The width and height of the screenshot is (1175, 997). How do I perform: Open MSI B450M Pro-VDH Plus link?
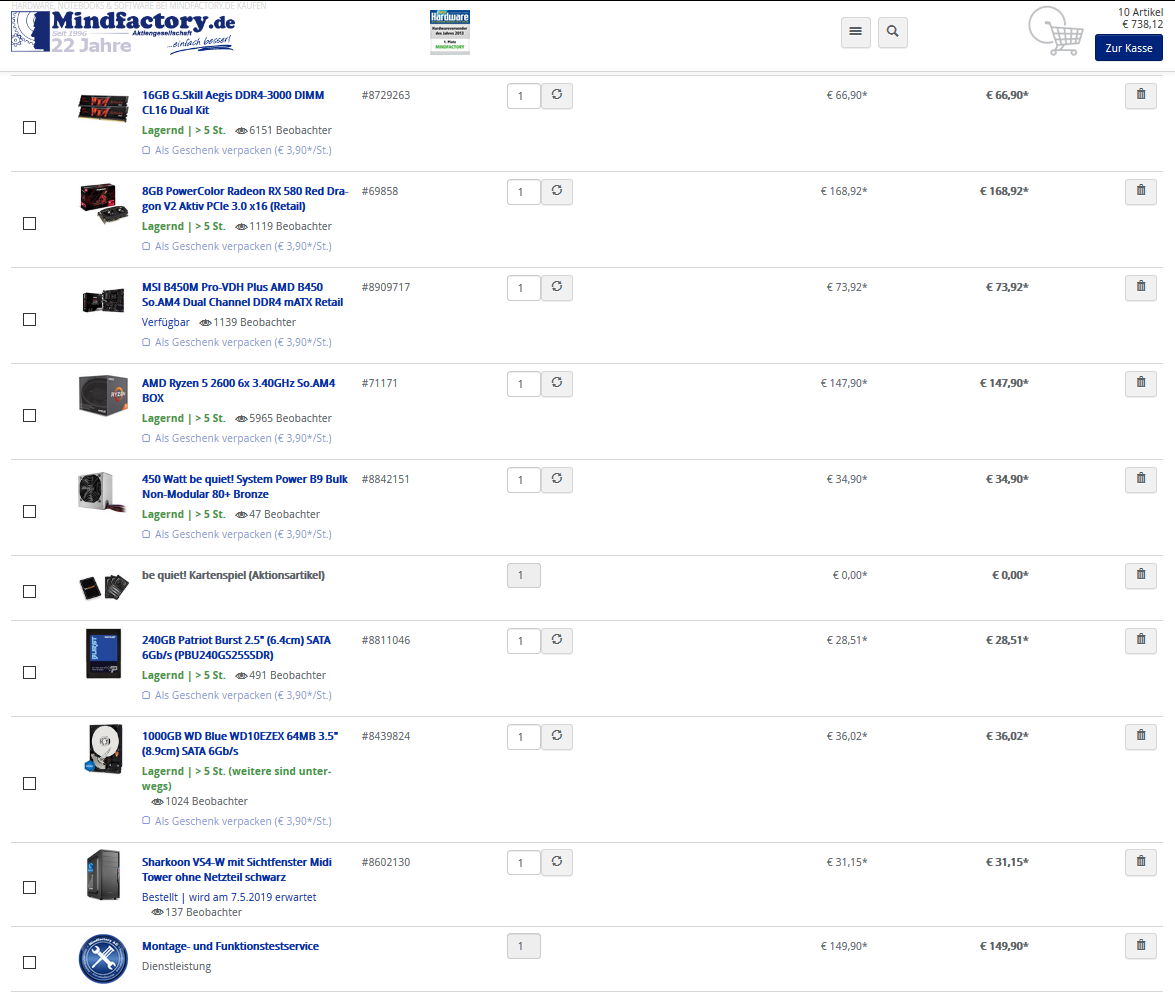click(x=242, y=295)
